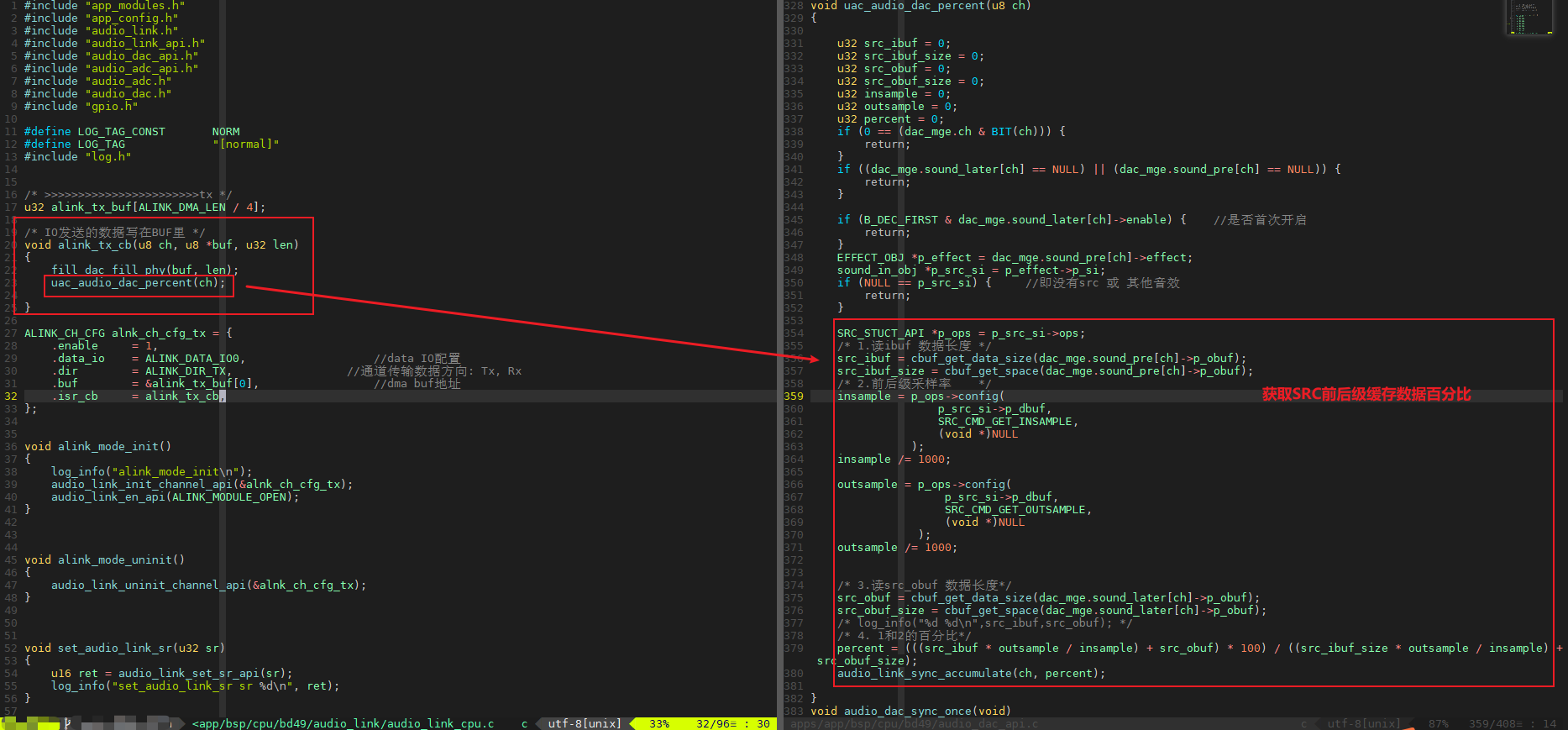Click the audio_link_cpu.c file path in the left status bar

(343, 723)
